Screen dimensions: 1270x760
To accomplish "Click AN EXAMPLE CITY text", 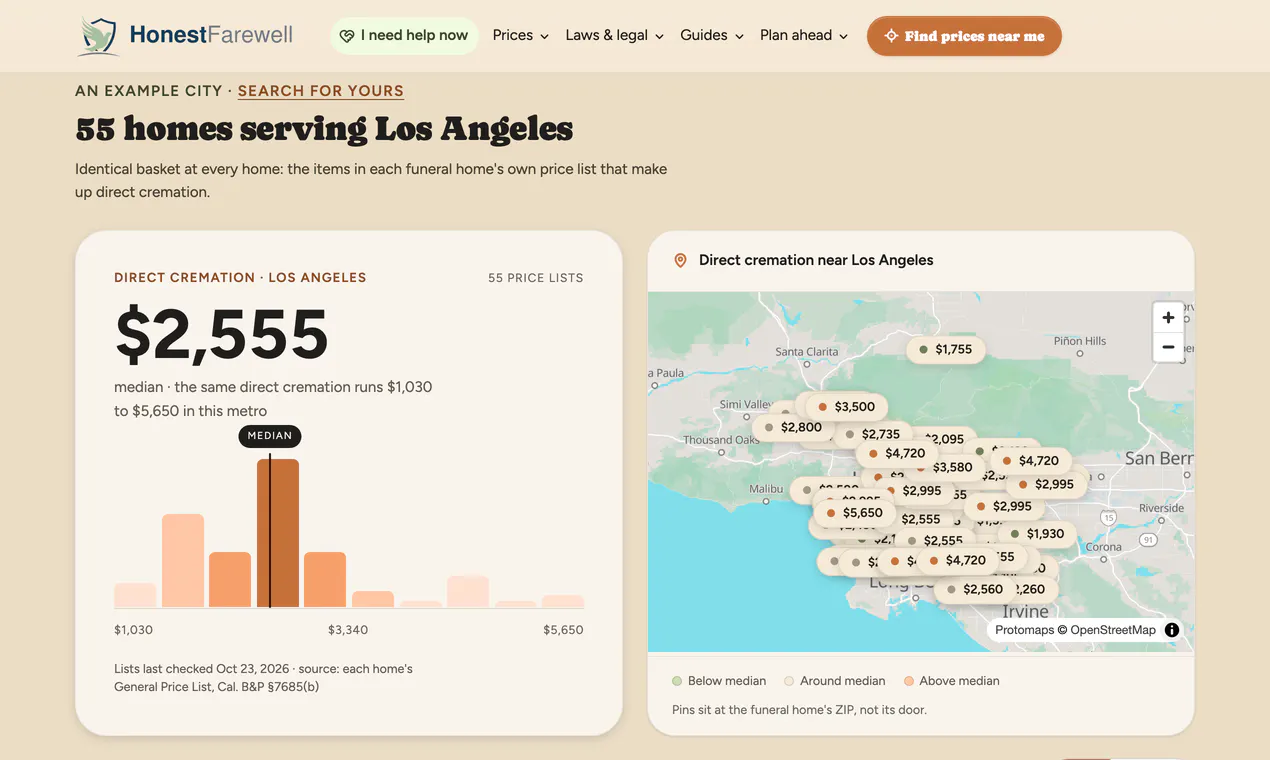I will pos(149,91).
